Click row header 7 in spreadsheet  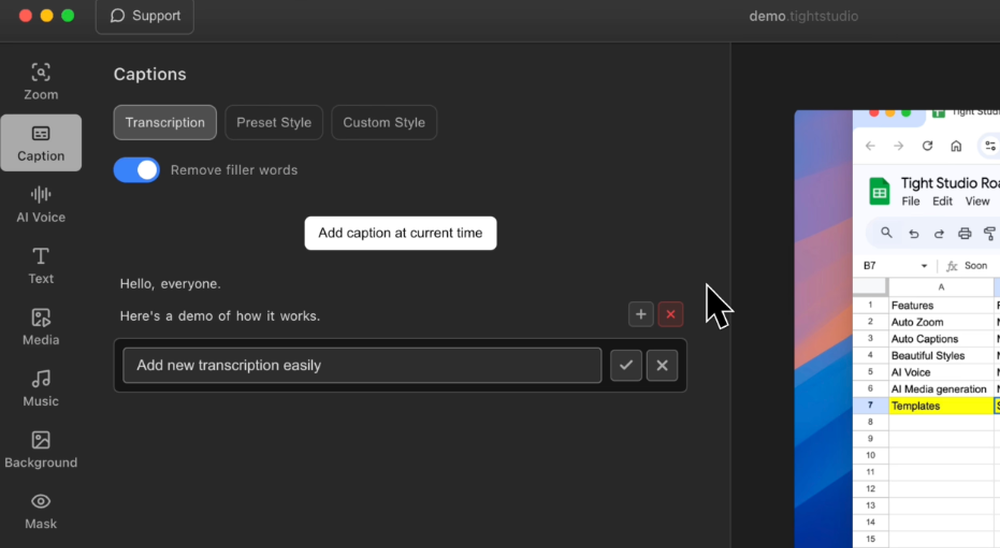coord(871,406)
